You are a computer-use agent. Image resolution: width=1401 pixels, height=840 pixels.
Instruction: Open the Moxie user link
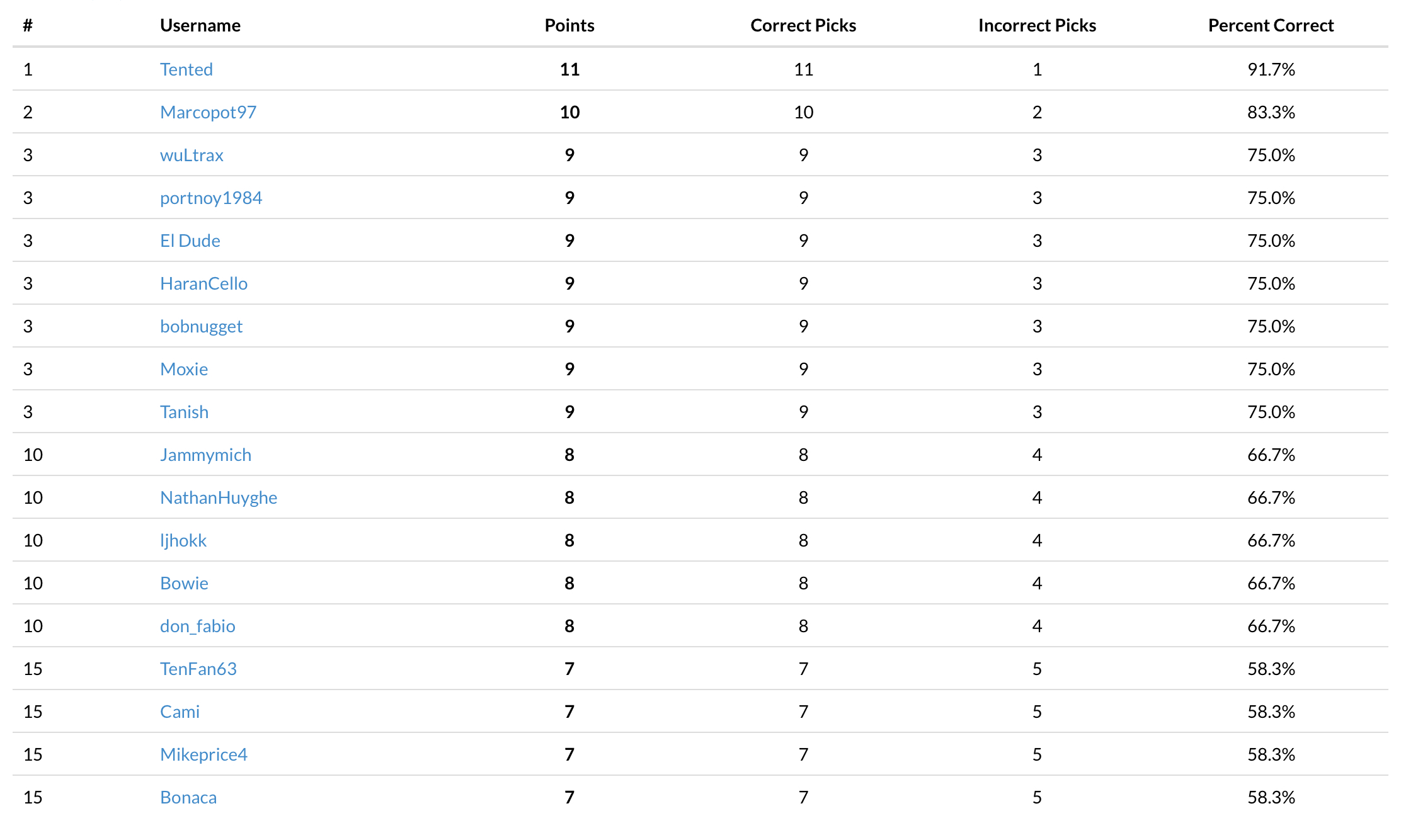184,369
